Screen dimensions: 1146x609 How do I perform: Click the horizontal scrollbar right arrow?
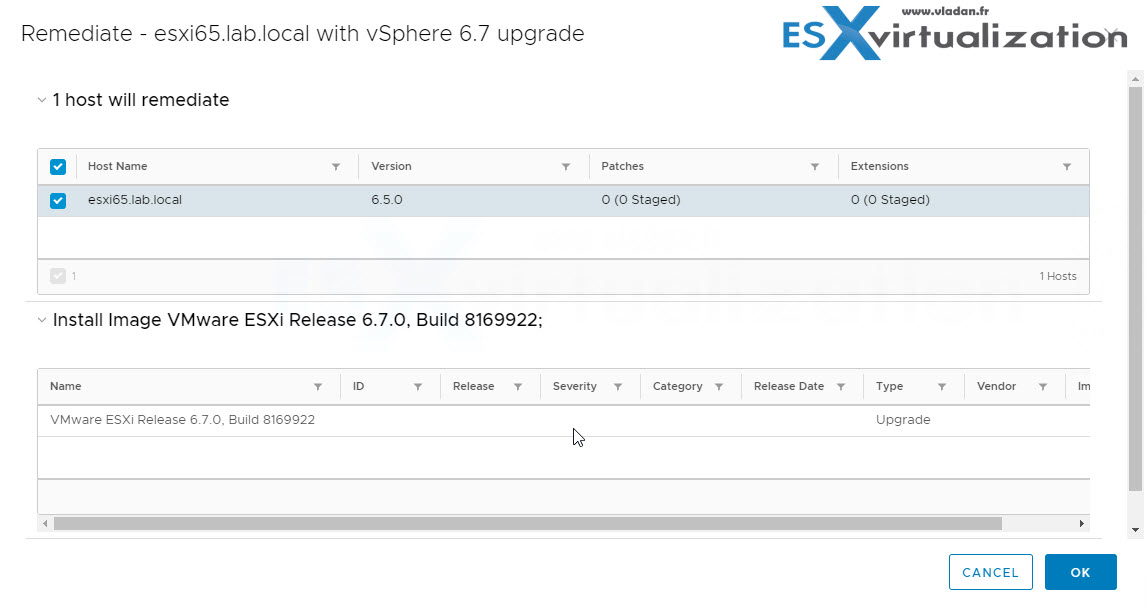point(1082,523)
